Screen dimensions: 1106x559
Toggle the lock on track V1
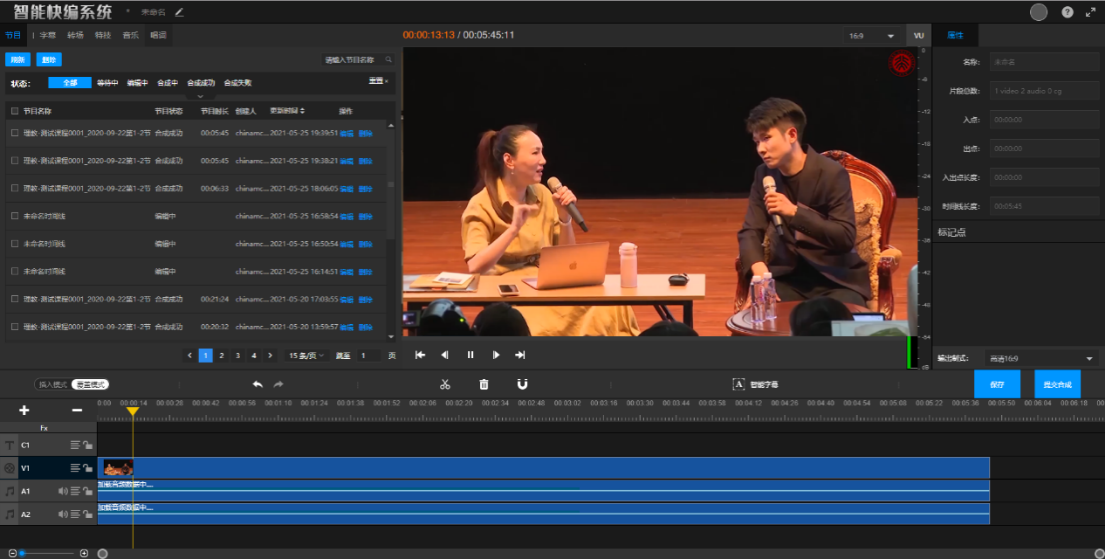click(x=88, y=468)
